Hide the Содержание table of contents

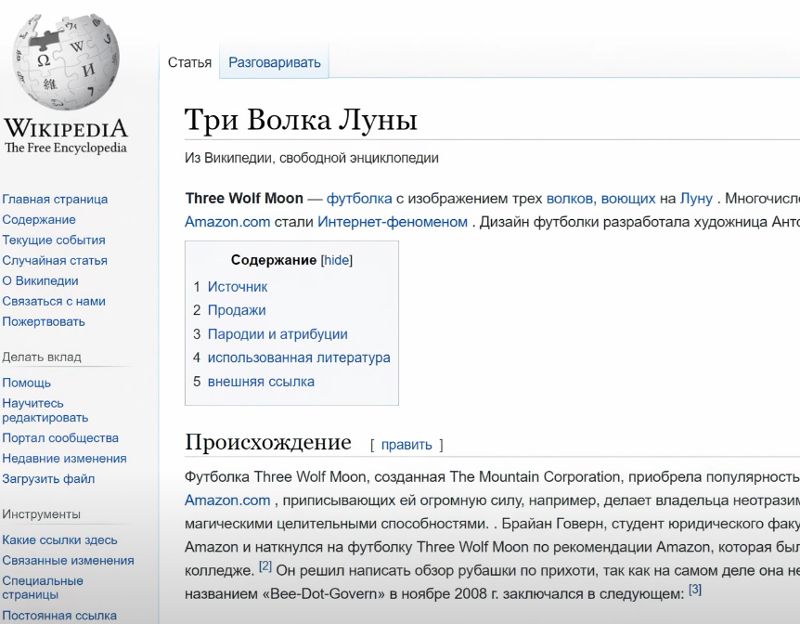coord(336,260)
